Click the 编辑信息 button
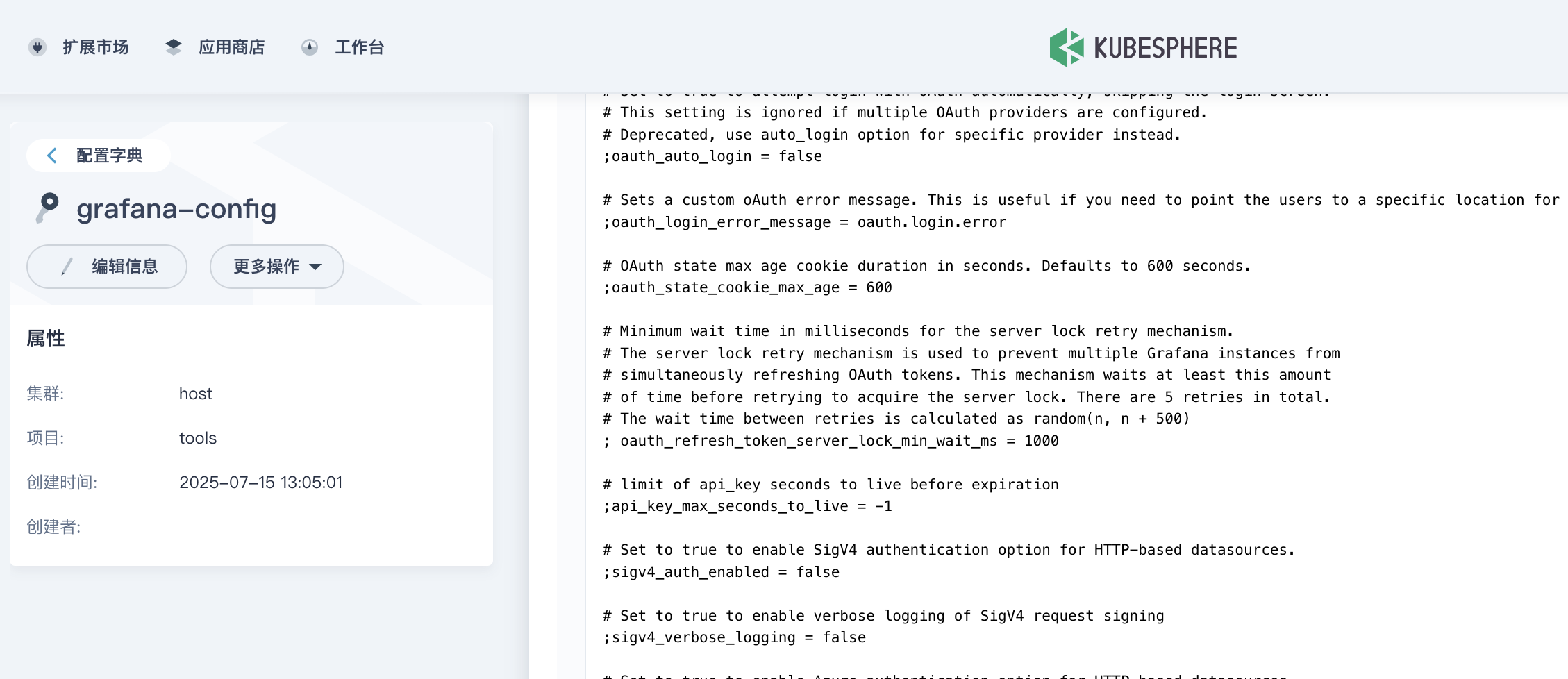Screen dimensions: 1568x679 pos(106,267)
